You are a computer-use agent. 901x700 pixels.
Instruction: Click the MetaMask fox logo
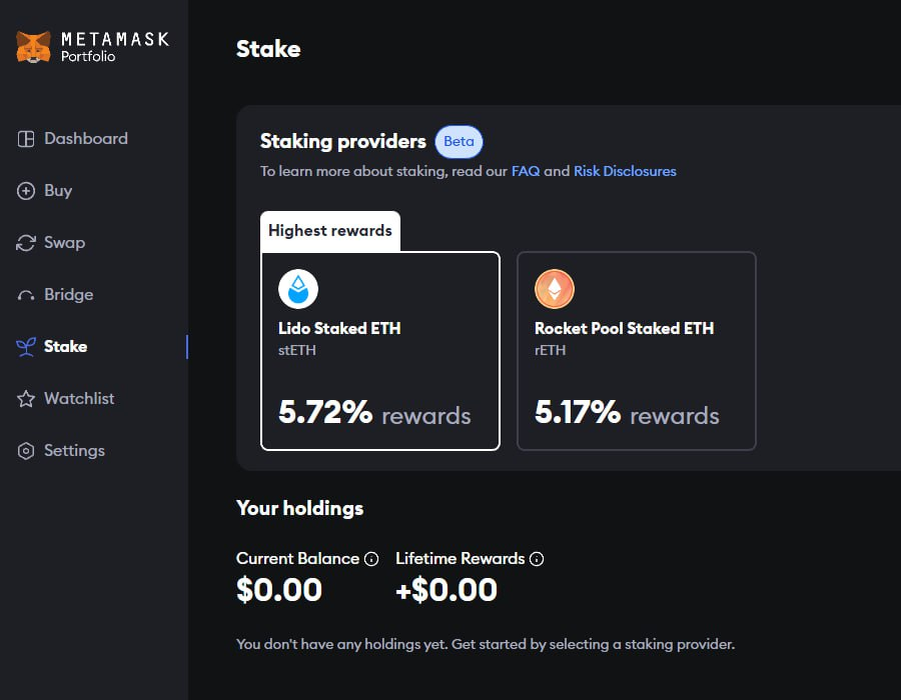[33, 46]
